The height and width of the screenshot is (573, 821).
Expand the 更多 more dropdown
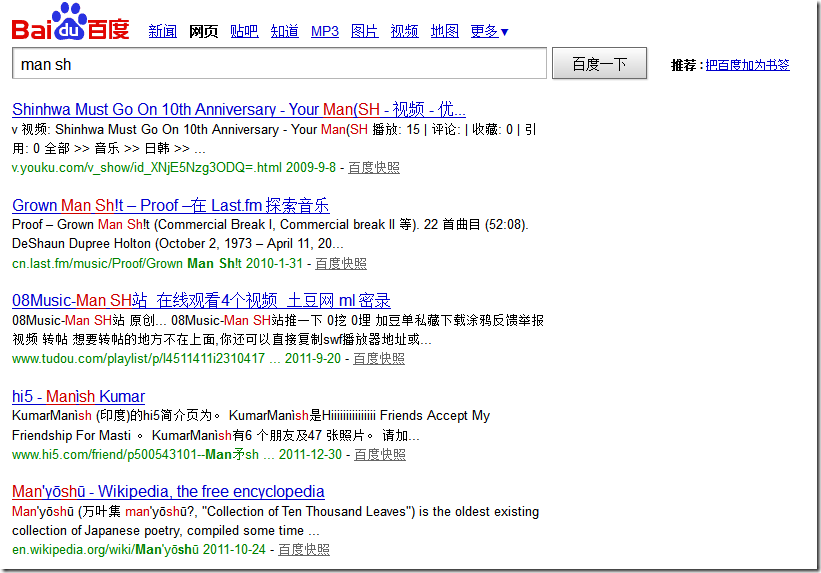[x=489, y=31]
